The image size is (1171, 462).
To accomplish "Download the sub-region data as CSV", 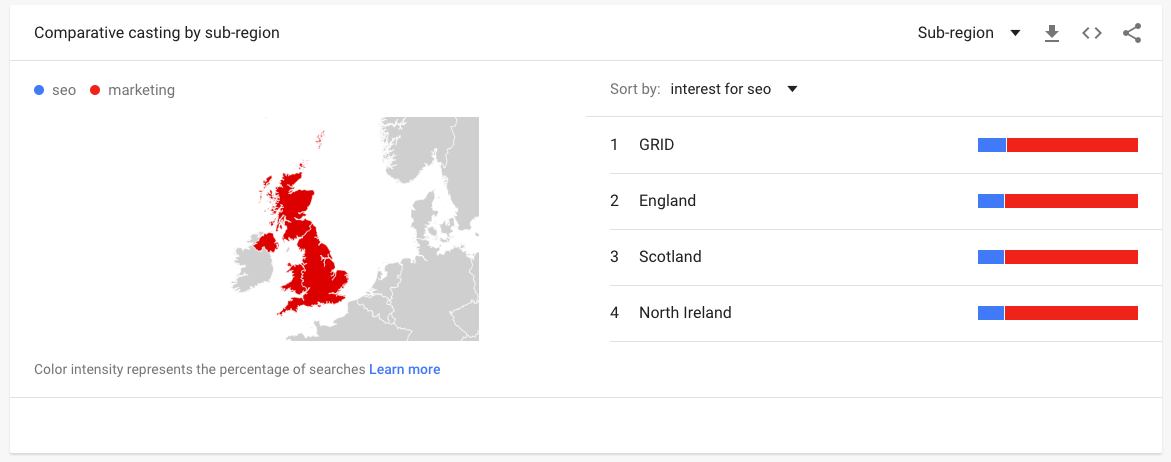I will 1052,34.
